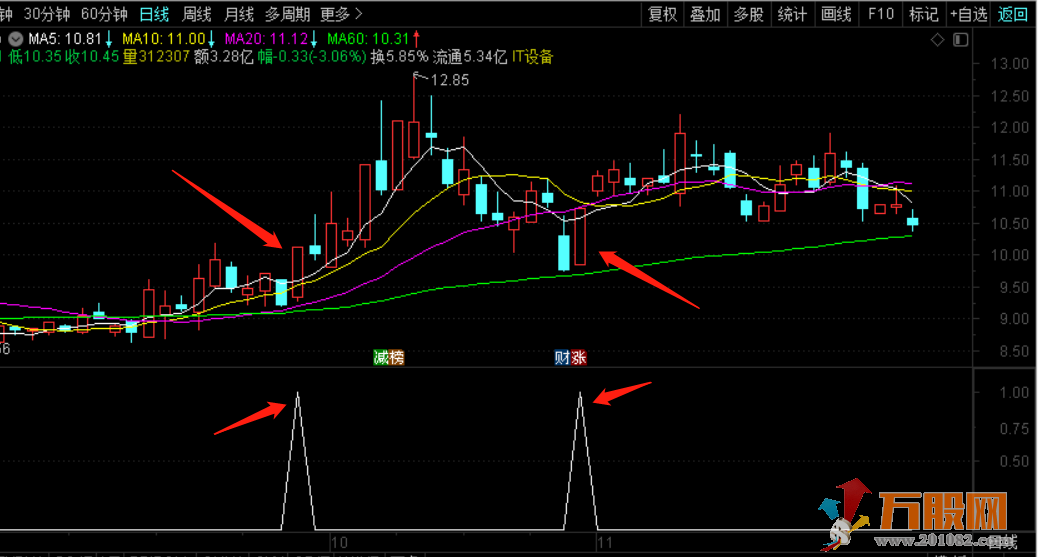Screen dimensions: 1038x557
Task: Add stock with +自选 button
Action: pos(968,14)
